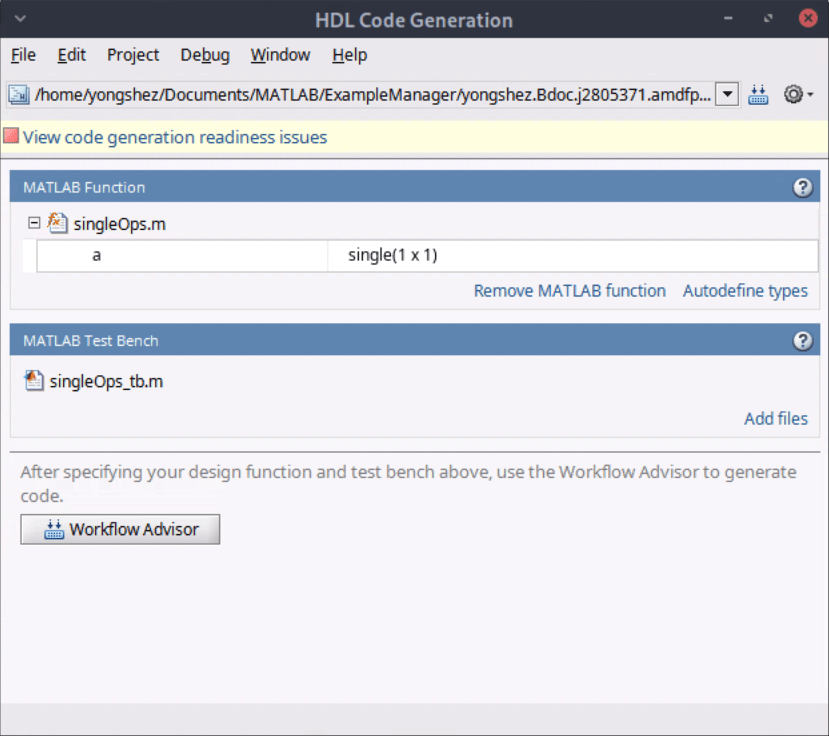829x736 pixels.
Task: Click the Workflow Advisor toolbar icon
Action: (x=758, y=95)
